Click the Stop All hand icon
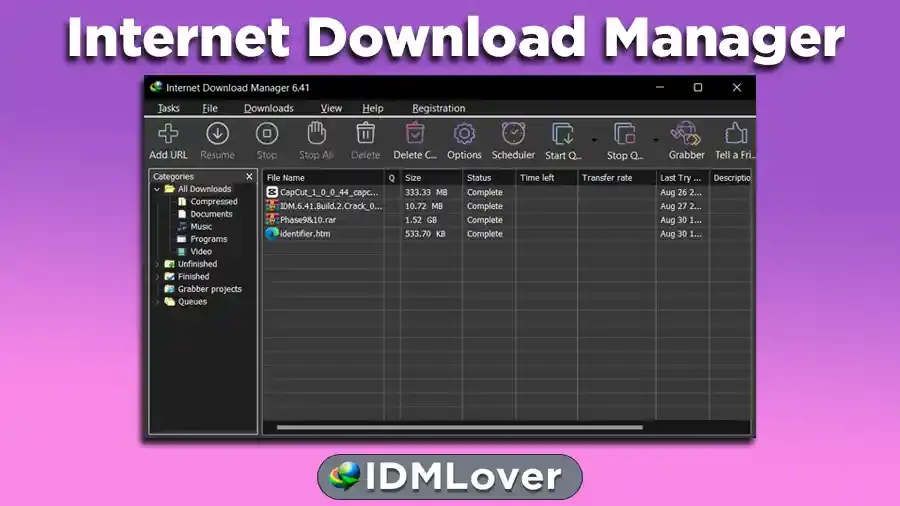 point(316,134)
